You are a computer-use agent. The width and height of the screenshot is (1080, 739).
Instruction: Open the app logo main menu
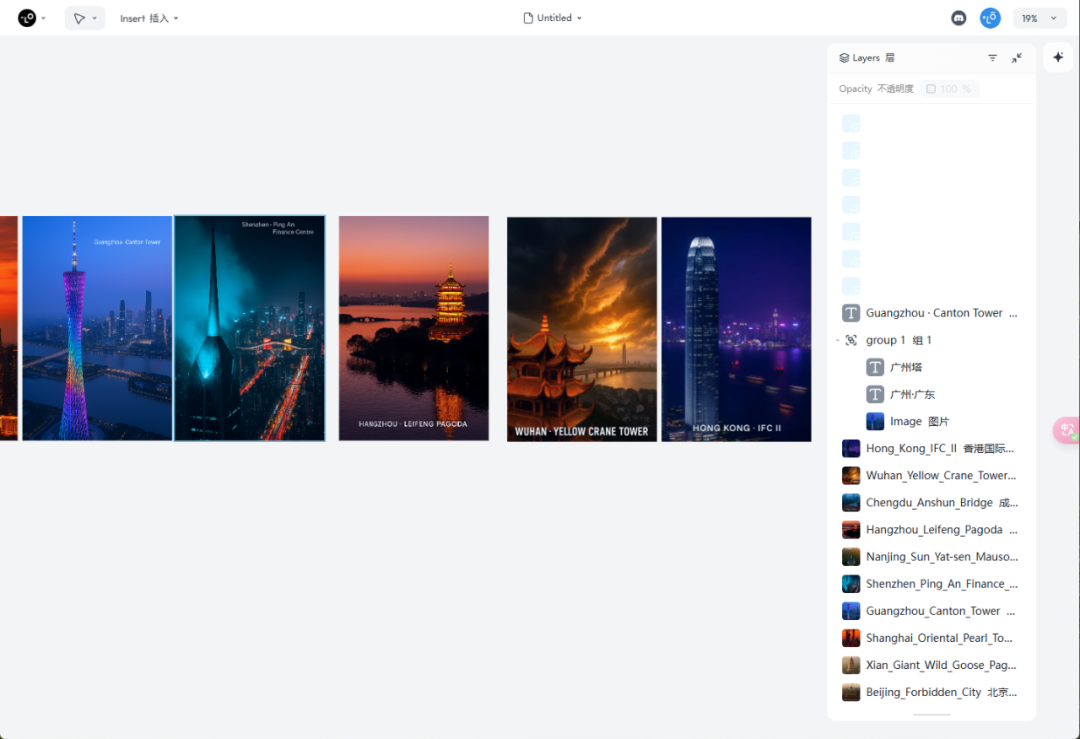click(27, 18)
